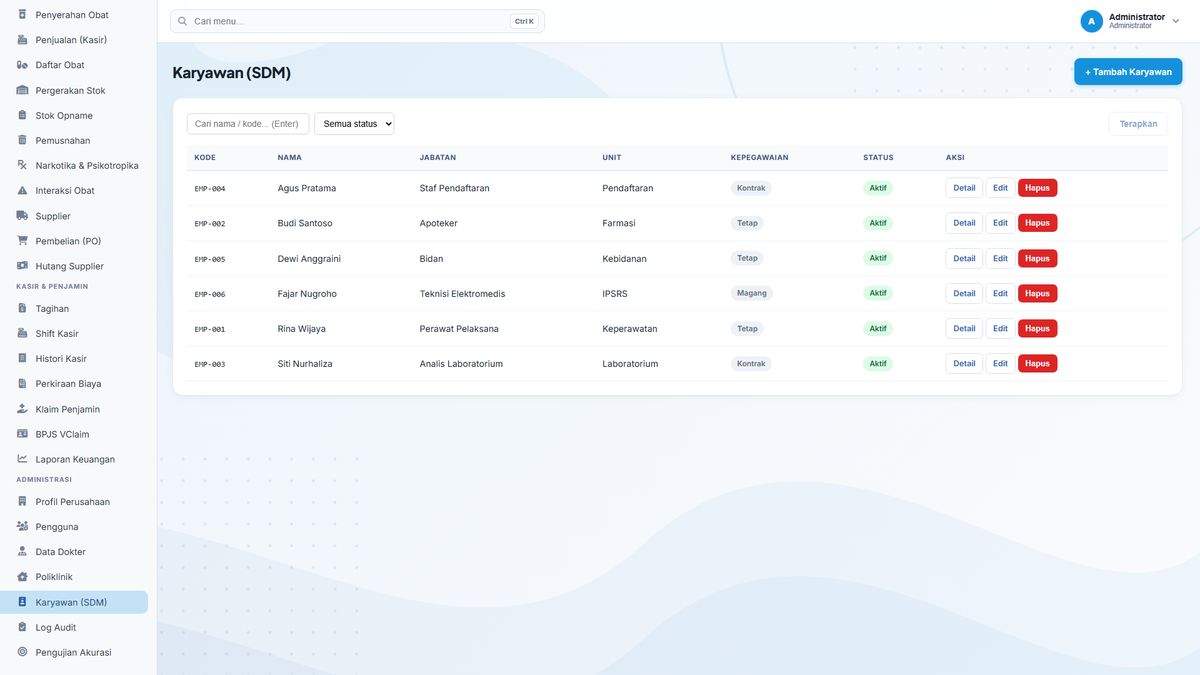Viewport: 1200px width, 675px height.
Task: Click the Daftar Obat pill icon
Action: pyautogui.click(x=22, y=65)
